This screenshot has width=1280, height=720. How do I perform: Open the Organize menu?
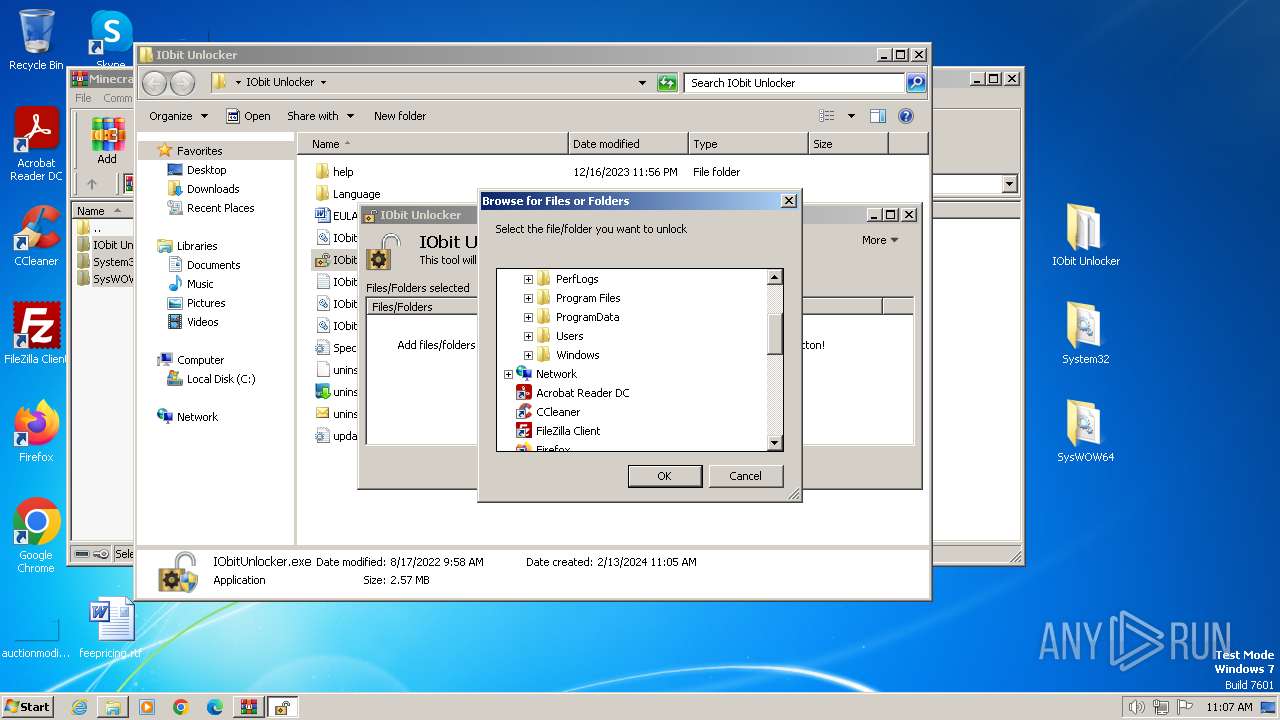click(178, 116)
